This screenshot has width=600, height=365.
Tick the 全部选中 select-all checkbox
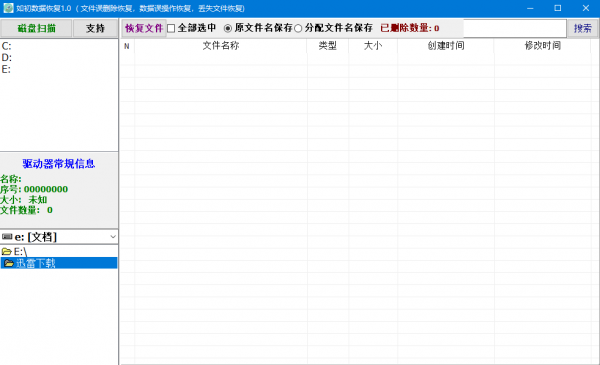(x=171, y=28)
